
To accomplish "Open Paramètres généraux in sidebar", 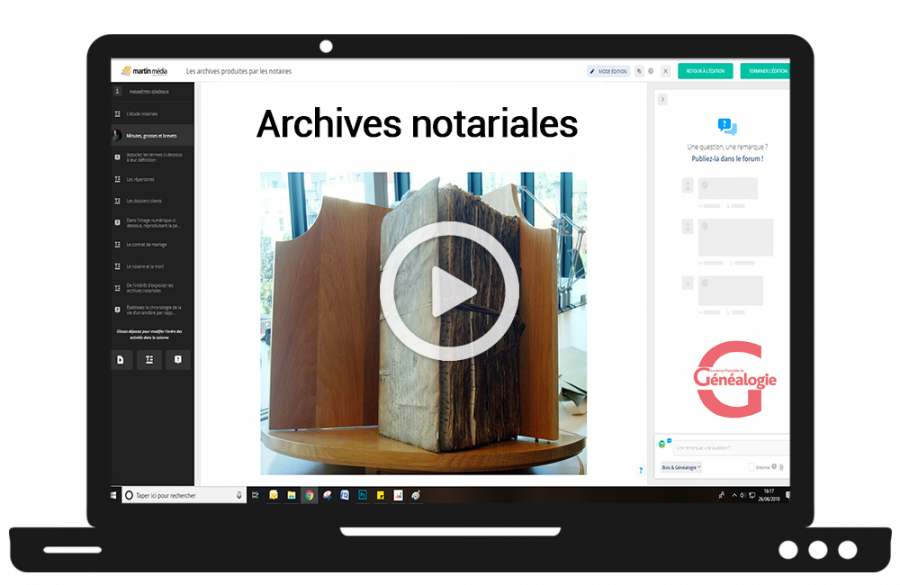I will tap(149, 92).
